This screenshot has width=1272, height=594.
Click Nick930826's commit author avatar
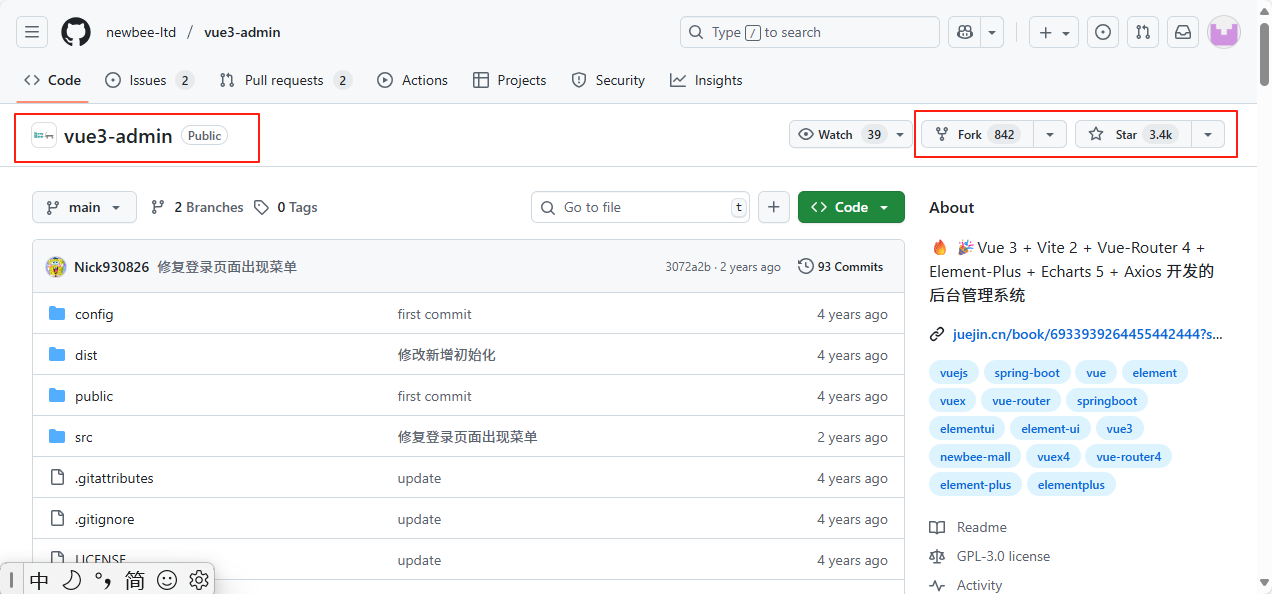point(56,267)
